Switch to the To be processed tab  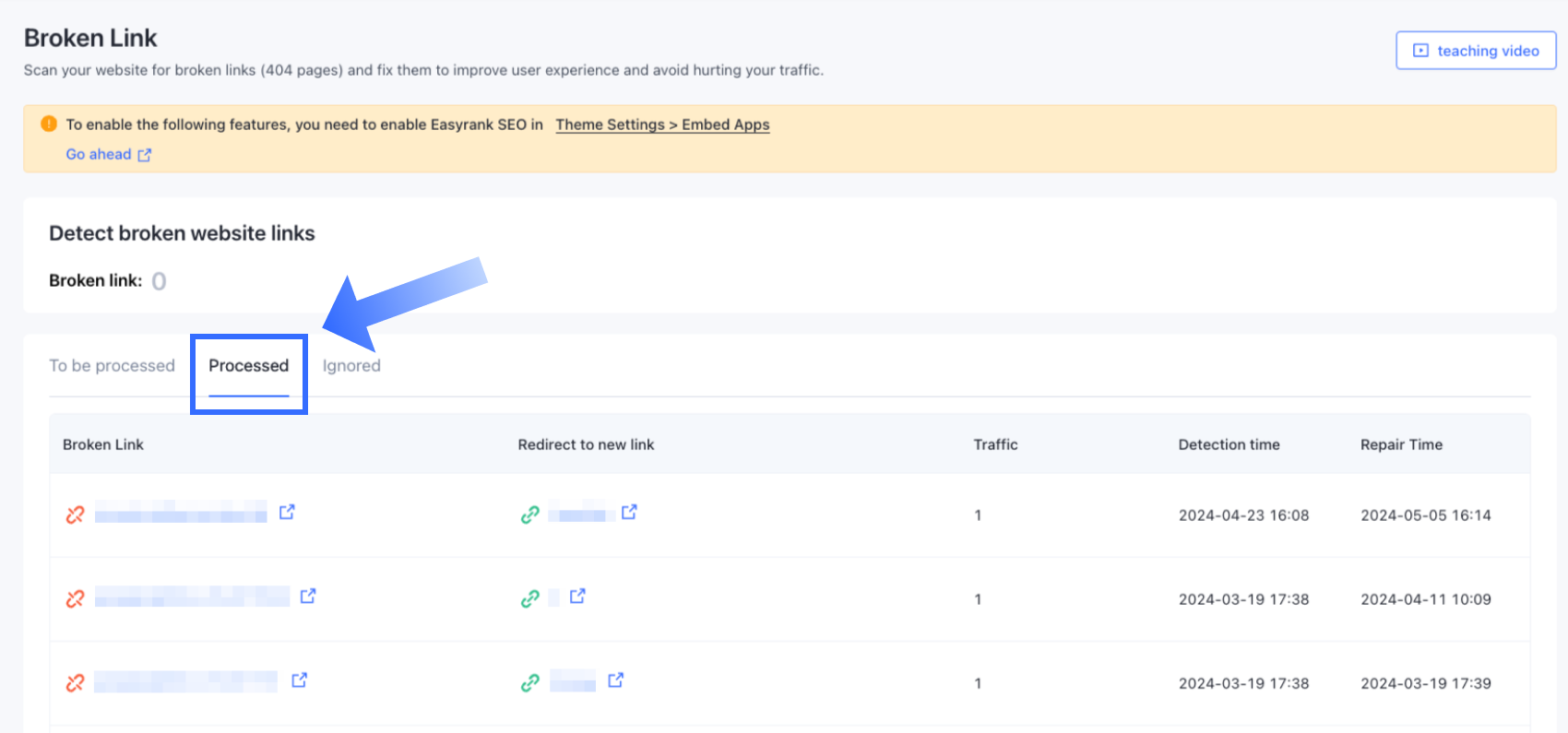pyautogui.click(x=112, y=366)
